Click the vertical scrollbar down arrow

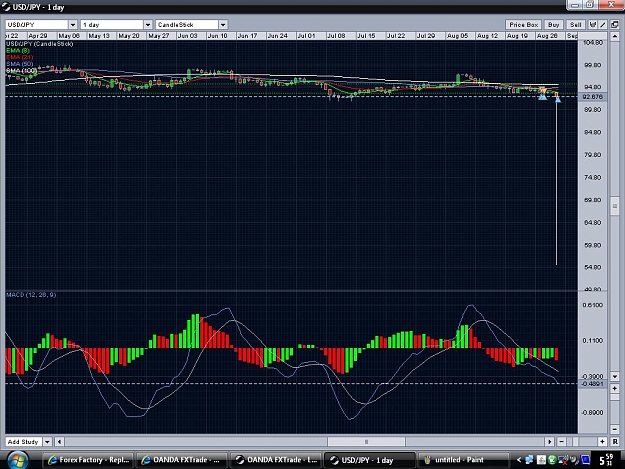click(x=615, y=376)
